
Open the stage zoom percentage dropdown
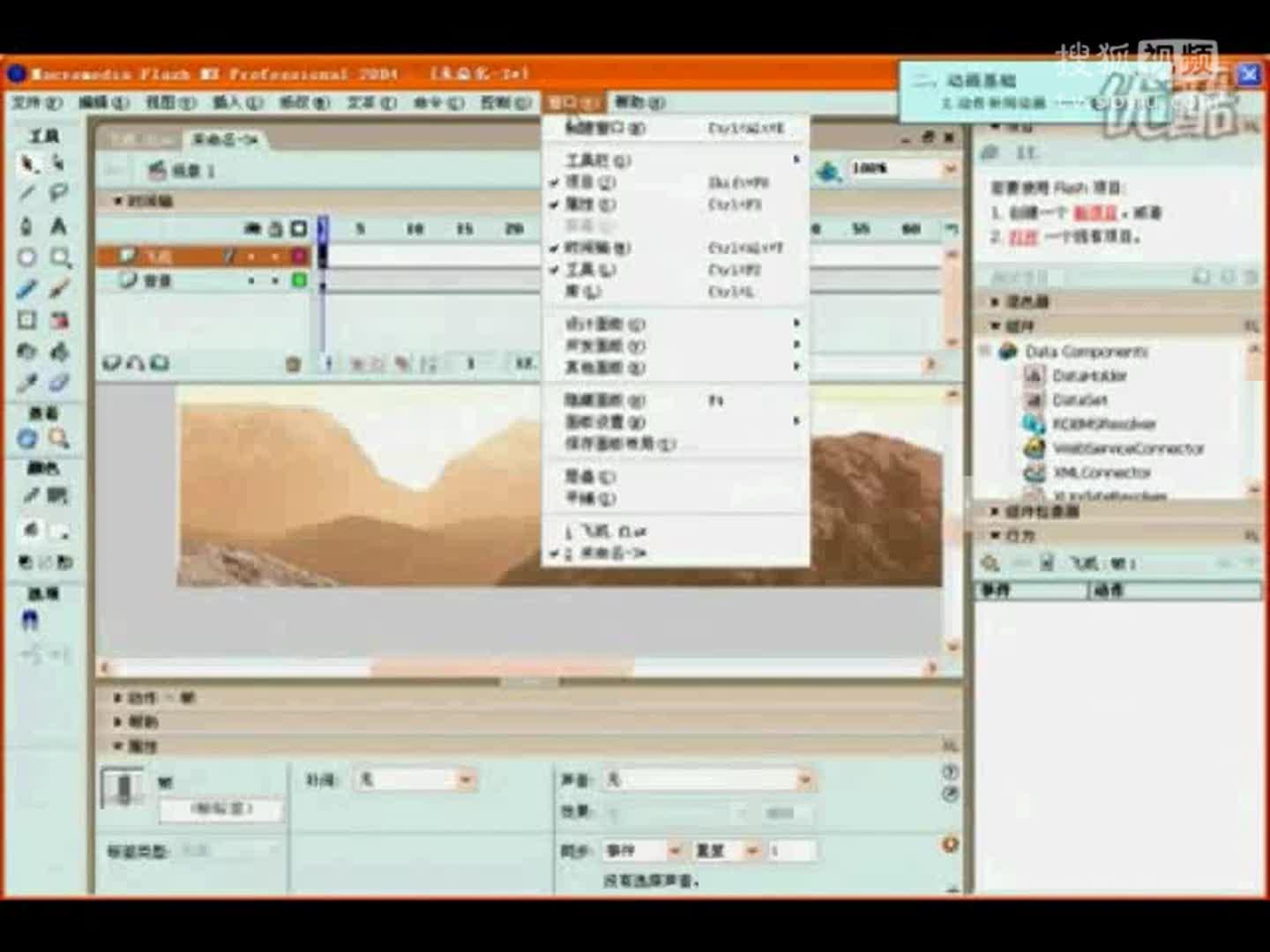click(948, 167)
